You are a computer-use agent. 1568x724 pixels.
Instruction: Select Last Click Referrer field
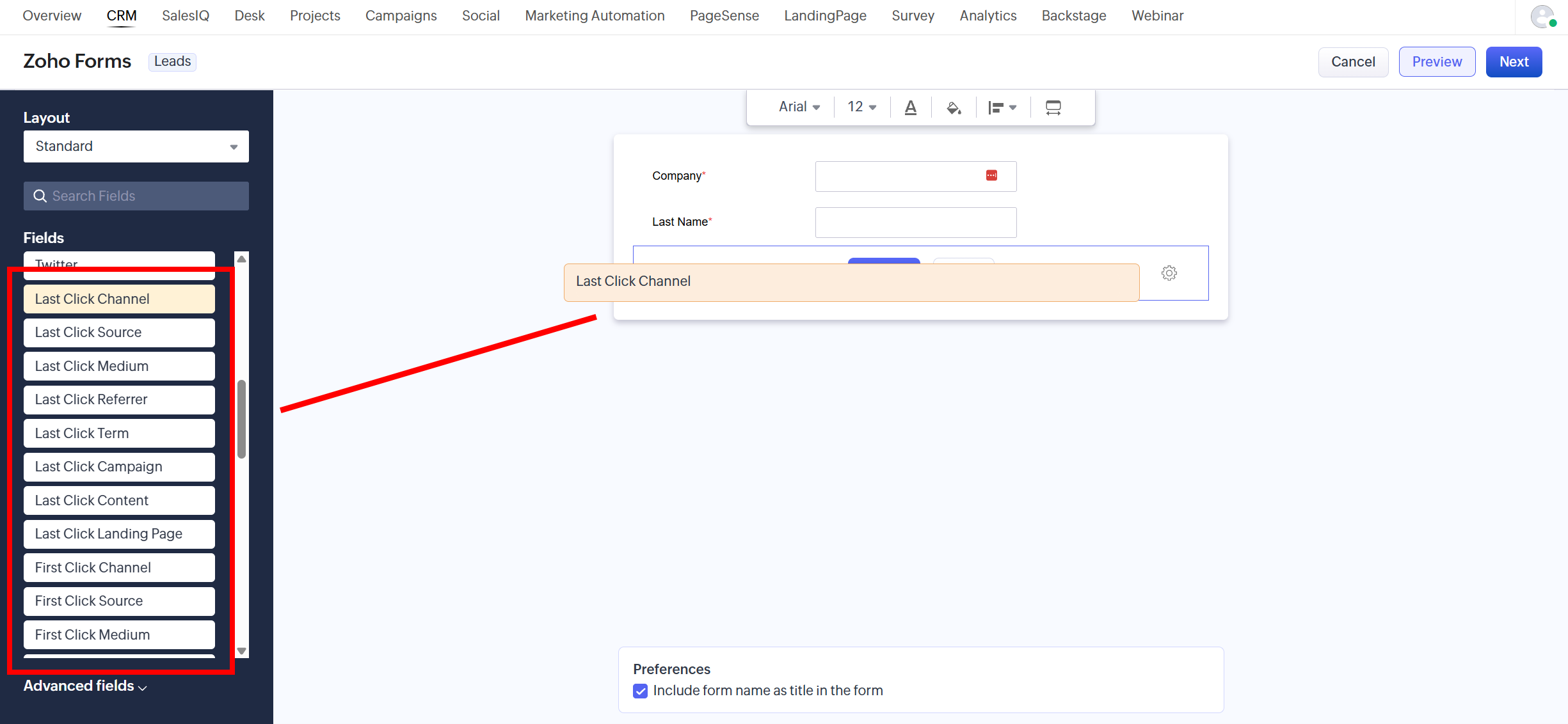pos(119,400)
